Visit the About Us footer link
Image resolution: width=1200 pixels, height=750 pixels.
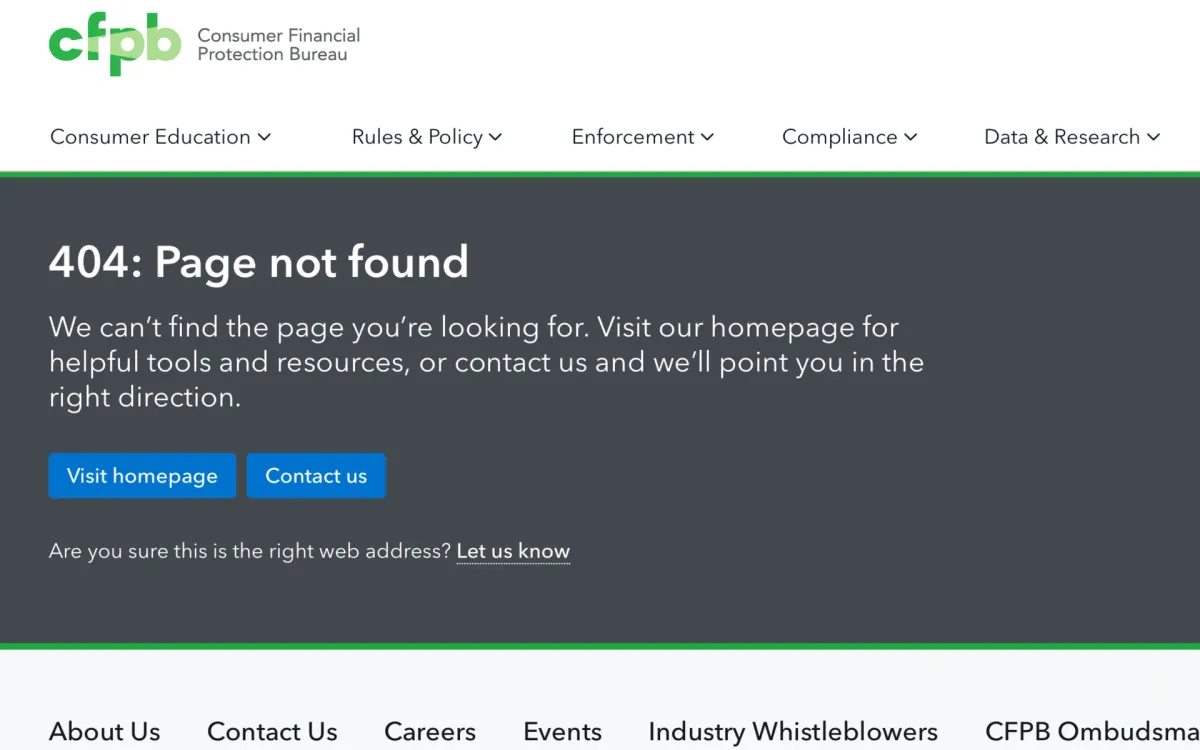click(105, 731)
